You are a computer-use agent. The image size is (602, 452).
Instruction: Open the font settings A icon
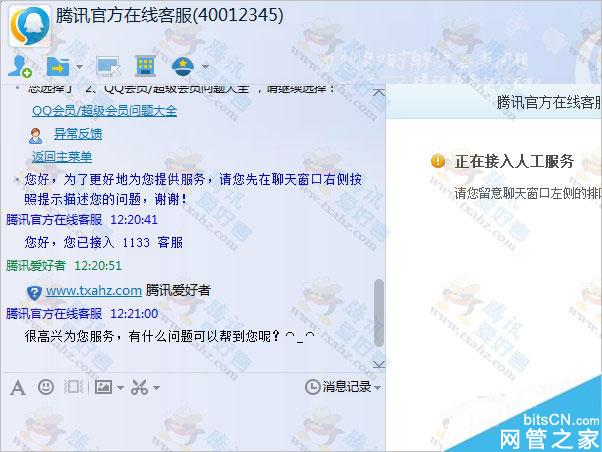click(x=18, y=387)
